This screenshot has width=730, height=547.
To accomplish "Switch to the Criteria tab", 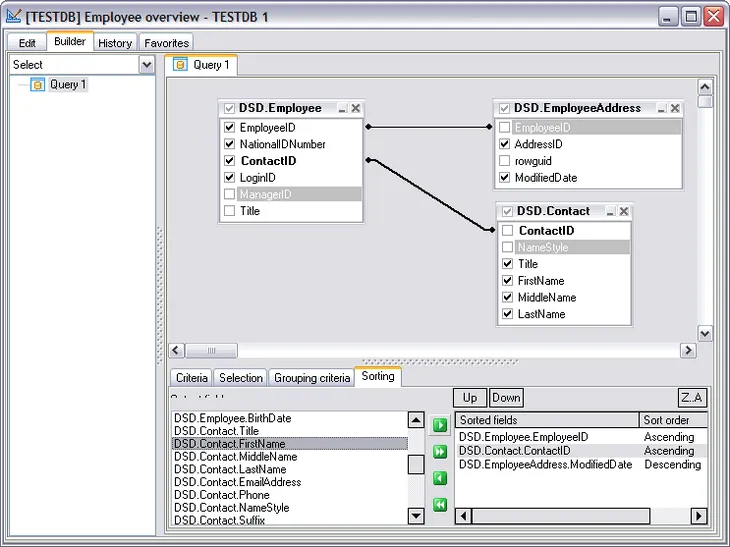I will [192, 378].
